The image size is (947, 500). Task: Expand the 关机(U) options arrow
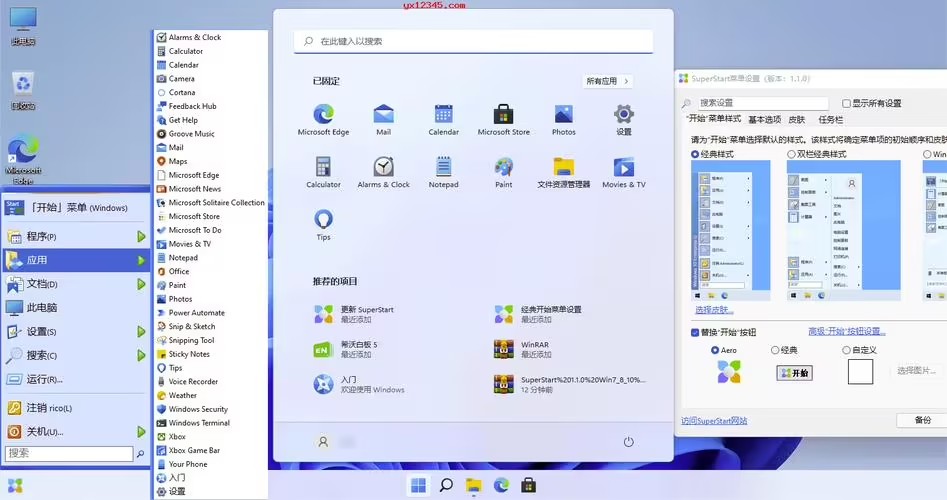(141, 432)
